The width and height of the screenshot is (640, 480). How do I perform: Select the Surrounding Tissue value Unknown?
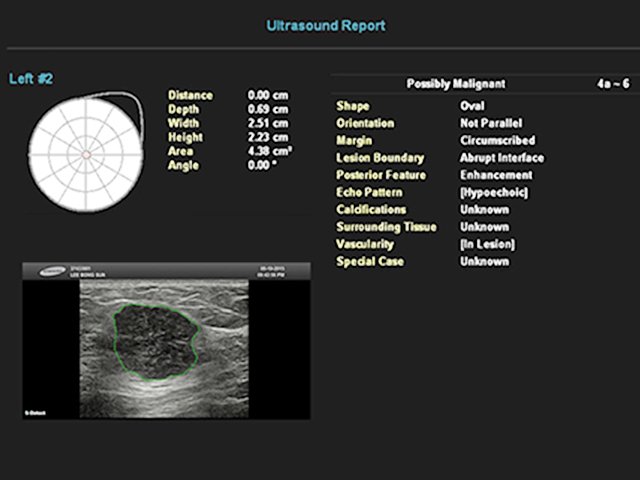(x=484, y=227)
